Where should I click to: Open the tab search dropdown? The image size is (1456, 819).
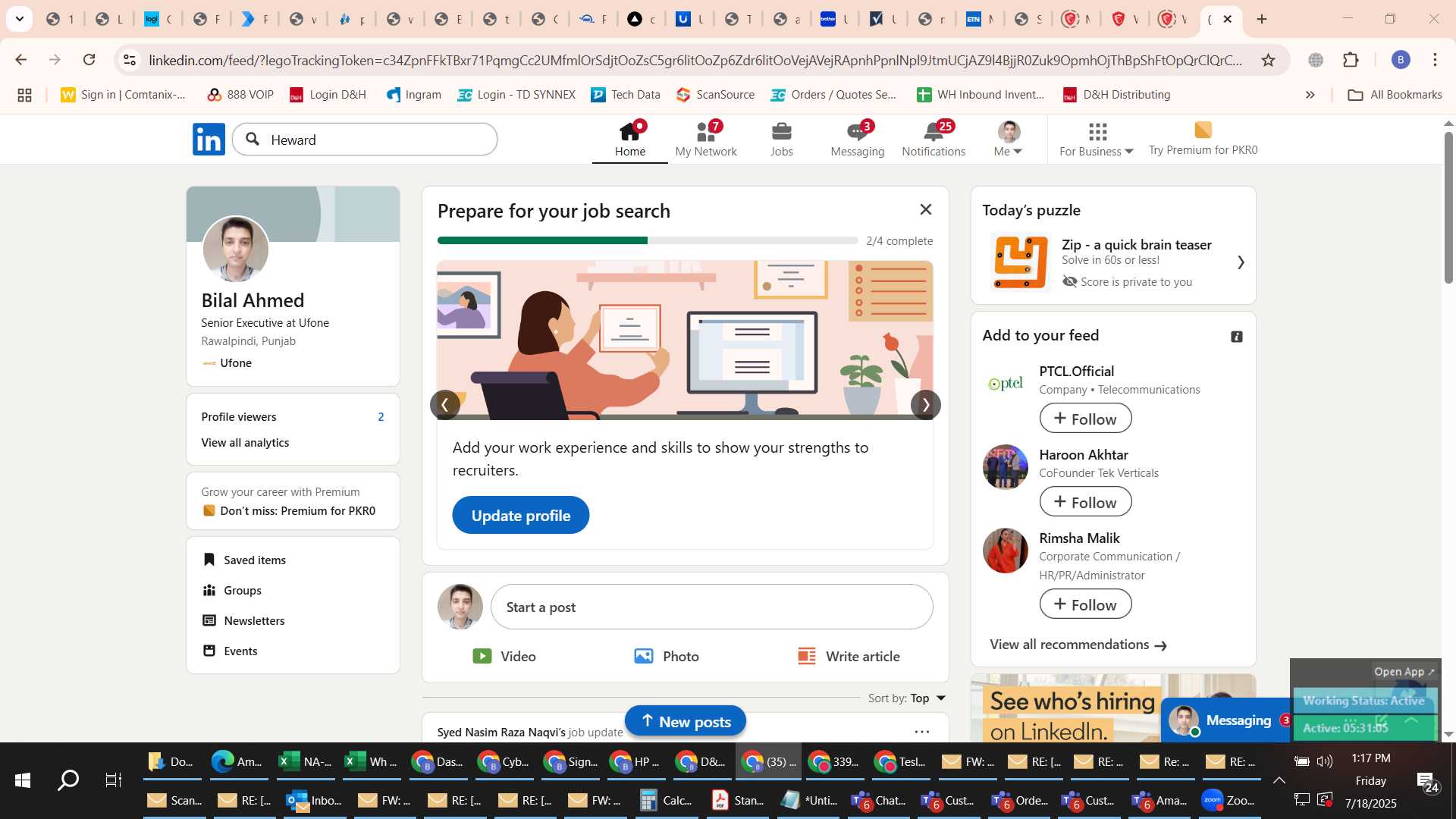19,19
